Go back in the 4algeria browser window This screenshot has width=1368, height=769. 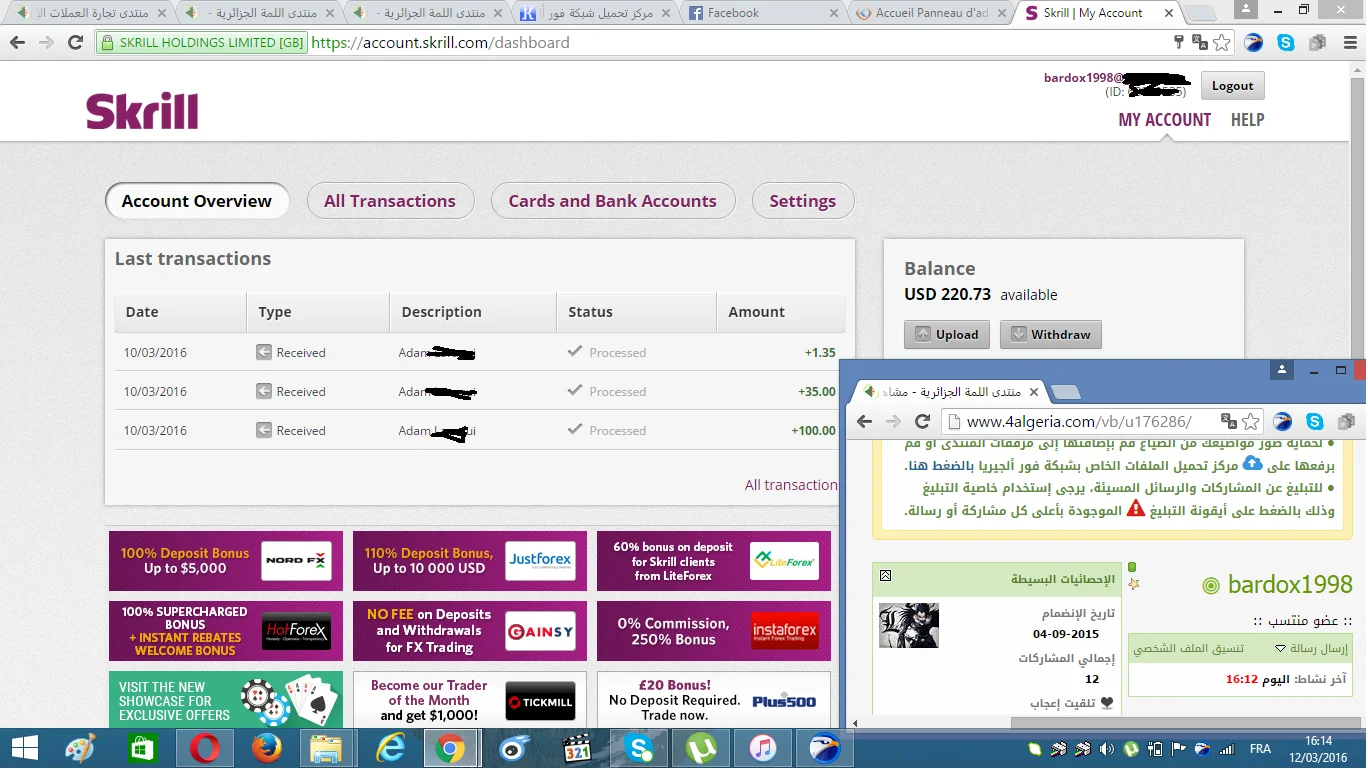pos(865,422)
